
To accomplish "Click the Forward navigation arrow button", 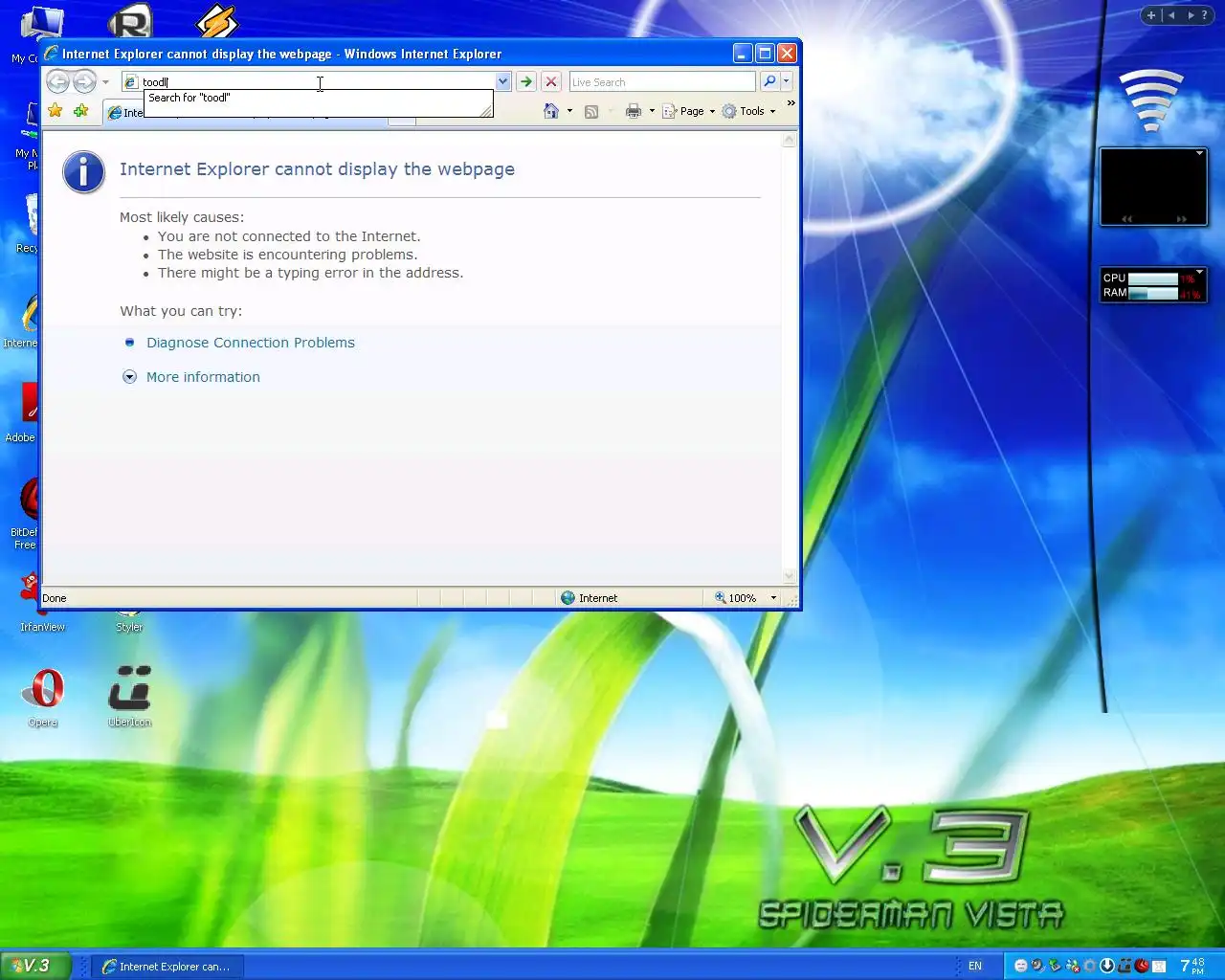I will pyautogui.click(x=84, y=82).
